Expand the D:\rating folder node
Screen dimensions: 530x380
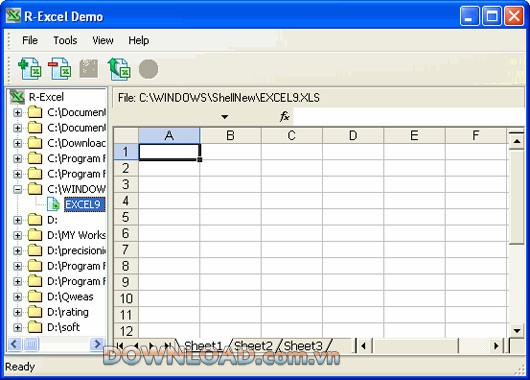(17, 312)
